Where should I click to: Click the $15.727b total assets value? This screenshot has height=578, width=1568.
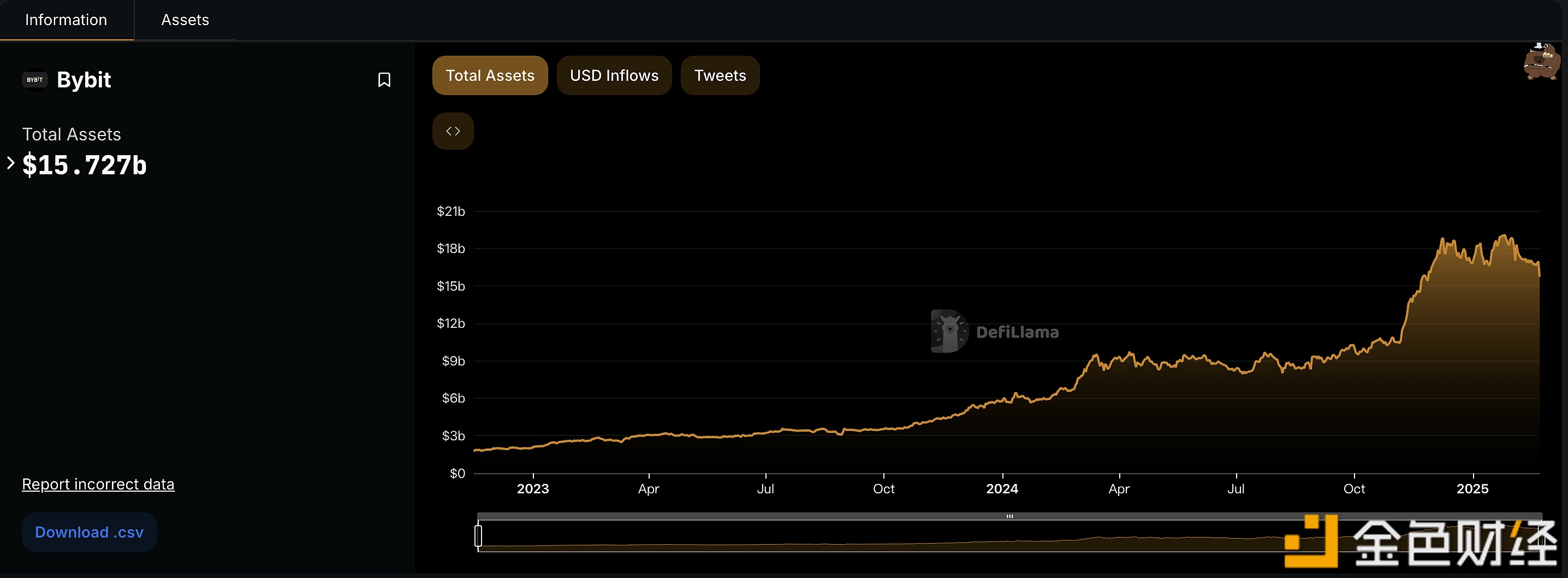85,165
